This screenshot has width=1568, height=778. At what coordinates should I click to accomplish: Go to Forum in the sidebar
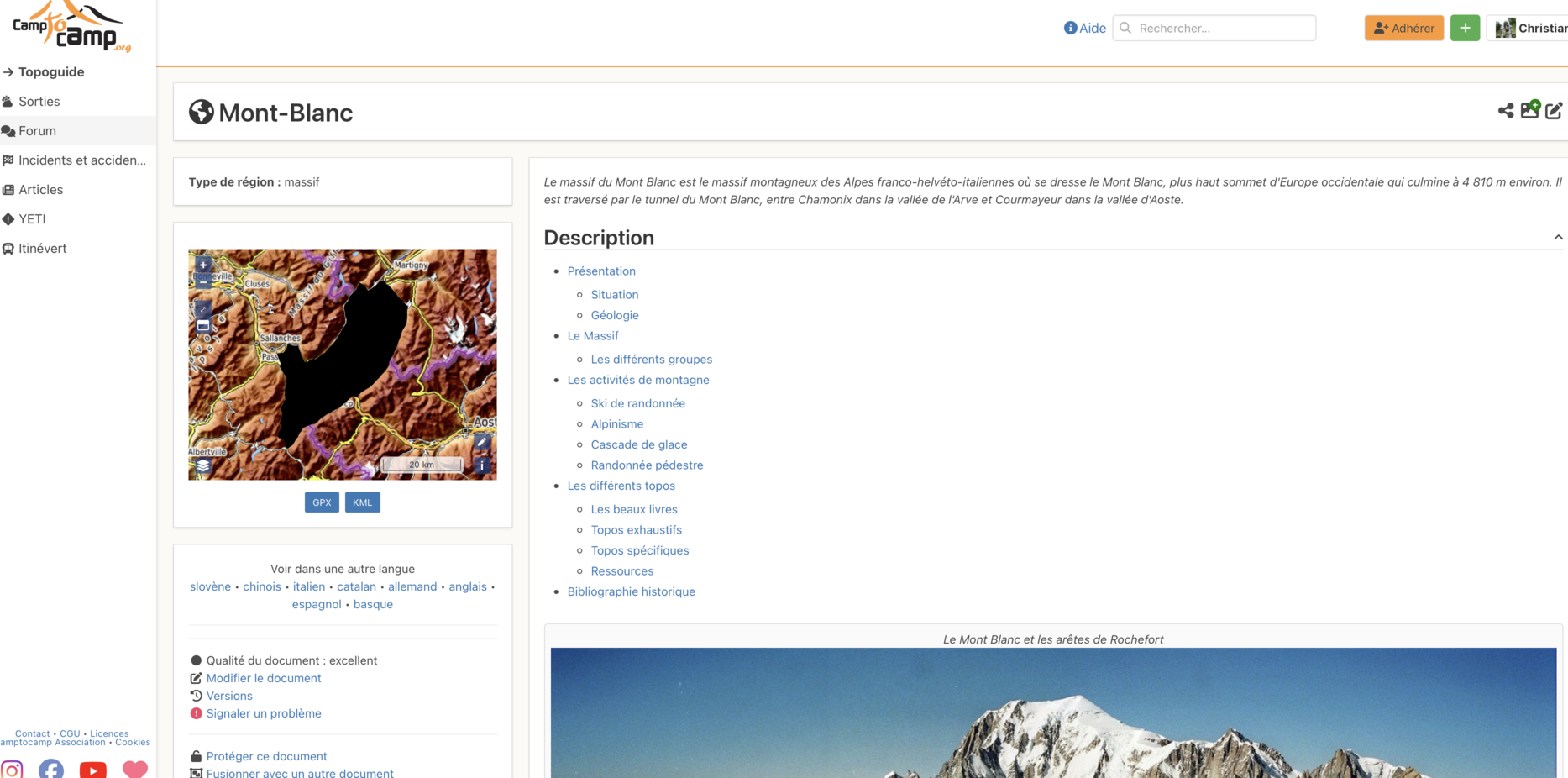coord(37,131)
